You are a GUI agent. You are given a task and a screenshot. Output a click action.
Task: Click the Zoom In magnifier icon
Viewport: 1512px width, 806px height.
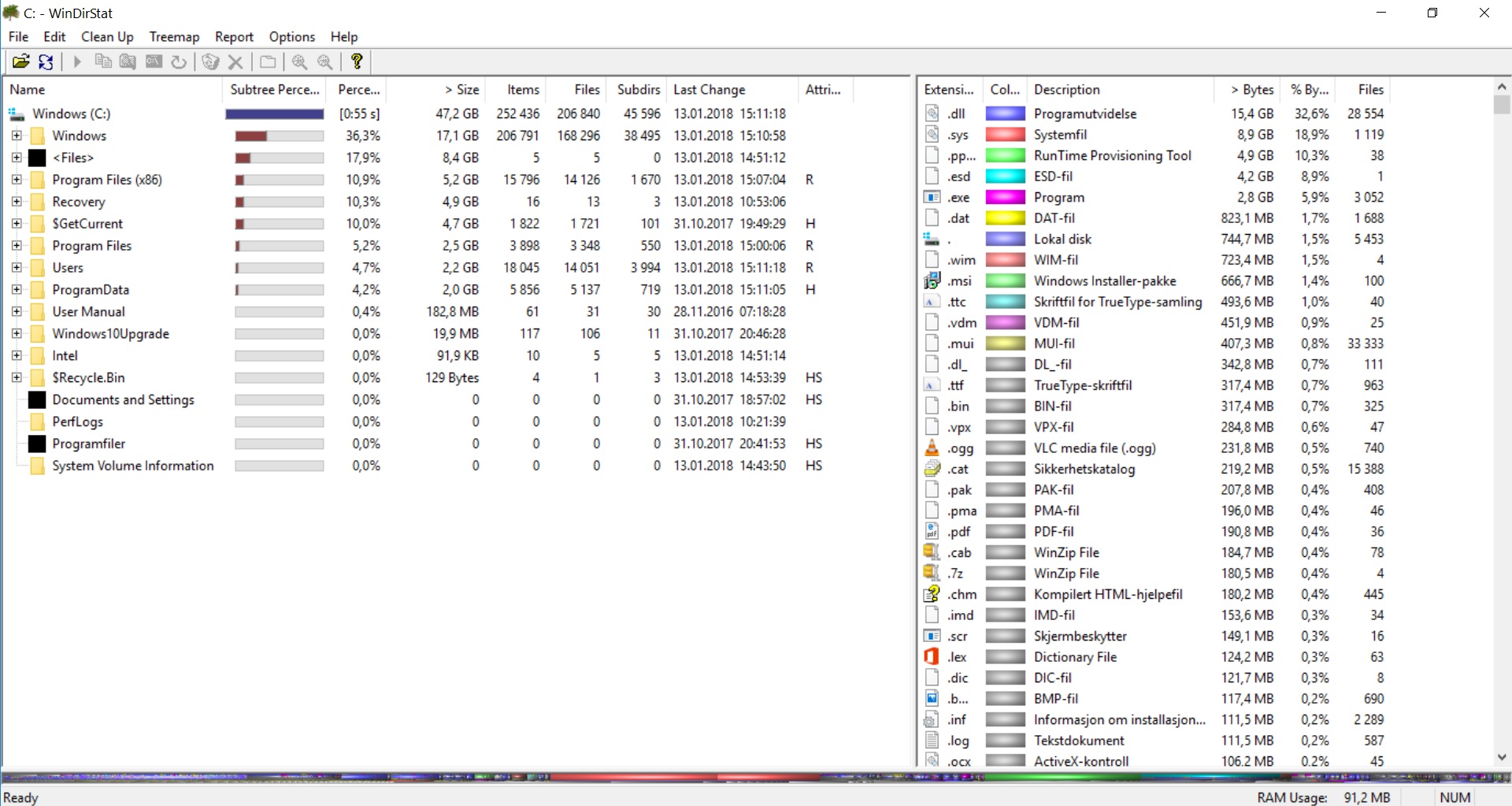pos(299,61)
